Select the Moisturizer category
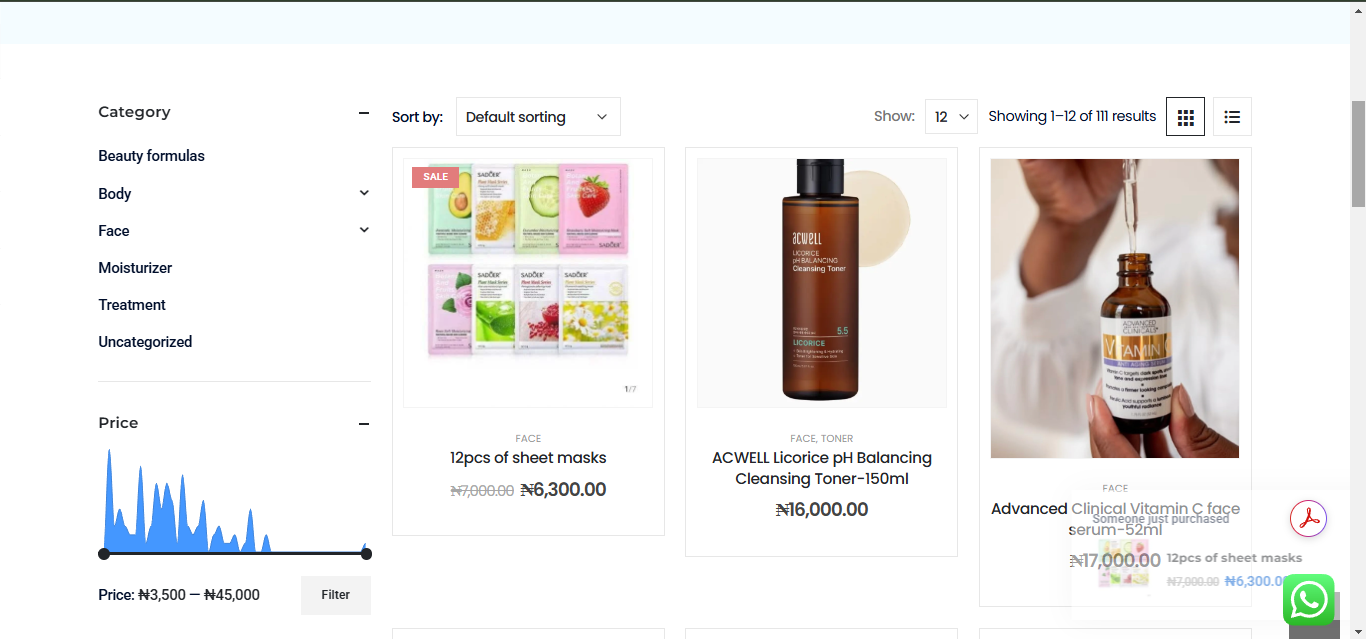This screenshot has width=1366, height=639. tap(135, 268)
